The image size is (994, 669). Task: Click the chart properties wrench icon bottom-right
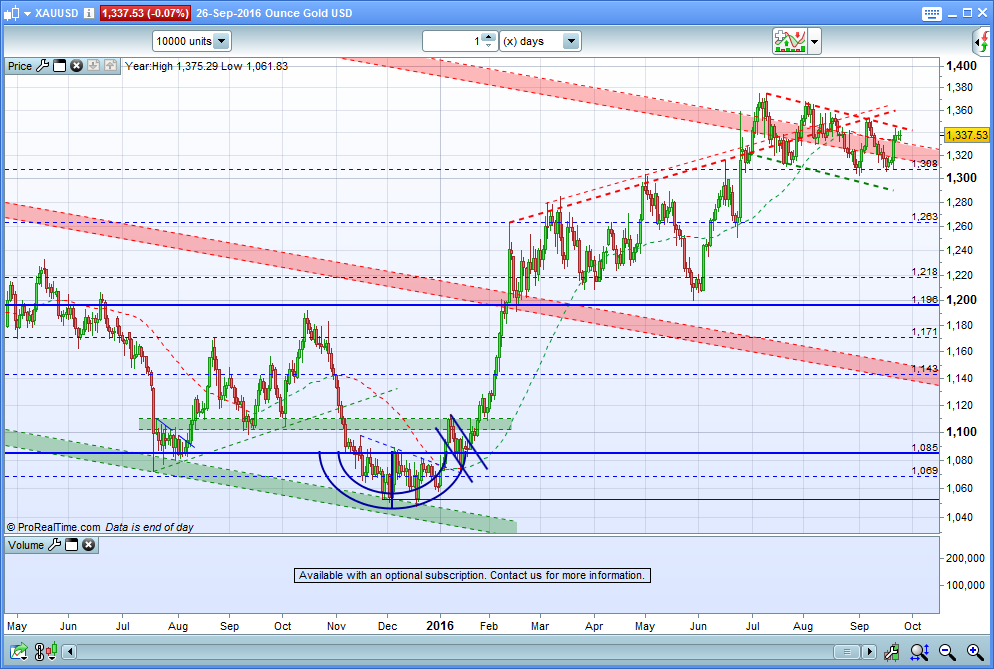(x=892, y=651)
